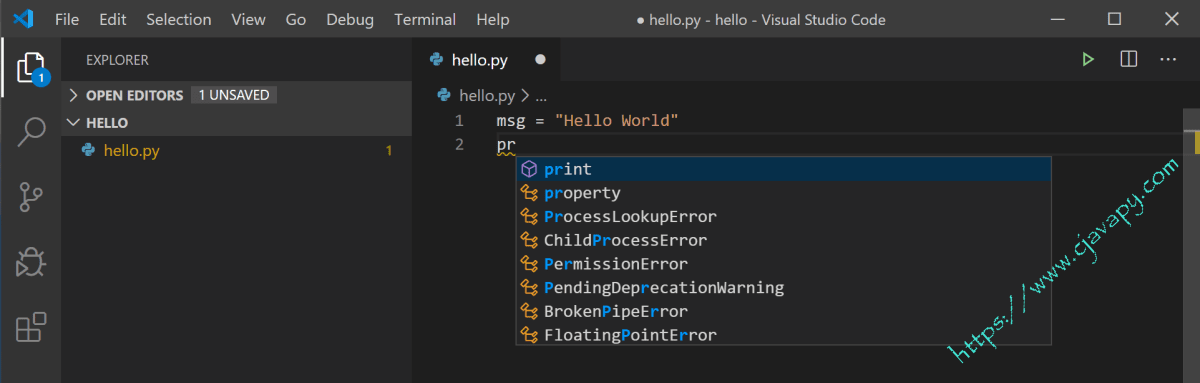Open editor More Actions ellipsis
This screenshot has width=1200, height=383.
tap(1168, 60)
